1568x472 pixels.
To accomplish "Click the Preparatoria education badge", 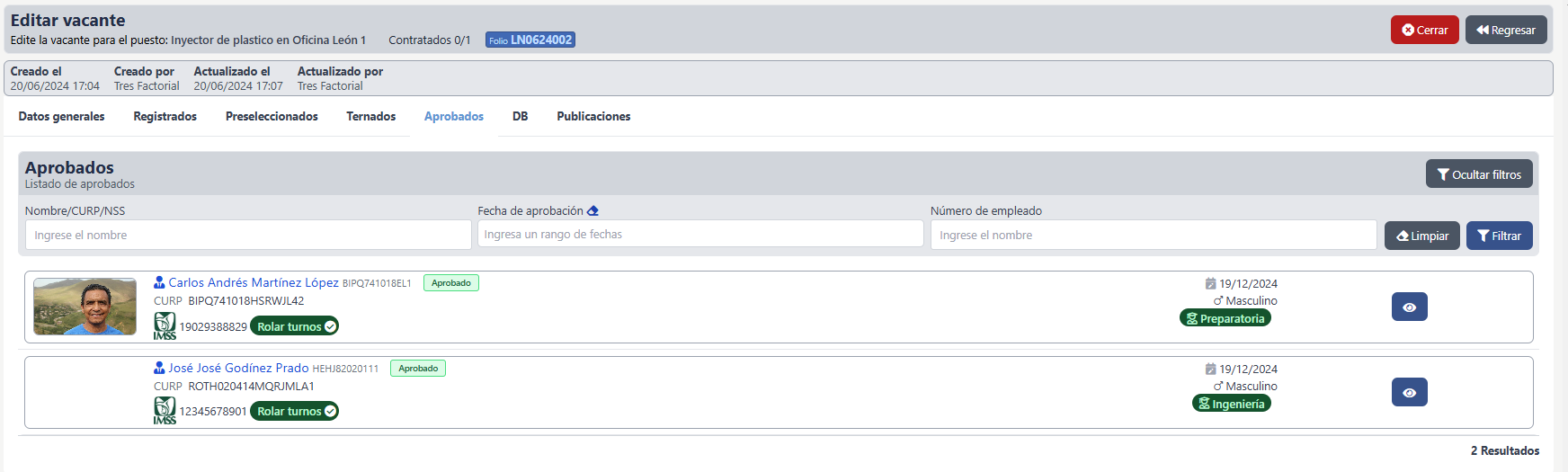I will tap(1225, 318).
